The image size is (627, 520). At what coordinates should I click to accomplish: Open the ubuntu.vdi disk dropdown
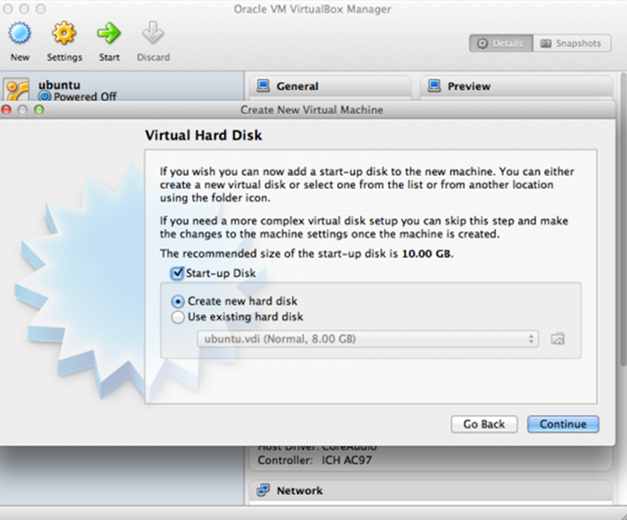pyautogui.click(x=367, y=339)
